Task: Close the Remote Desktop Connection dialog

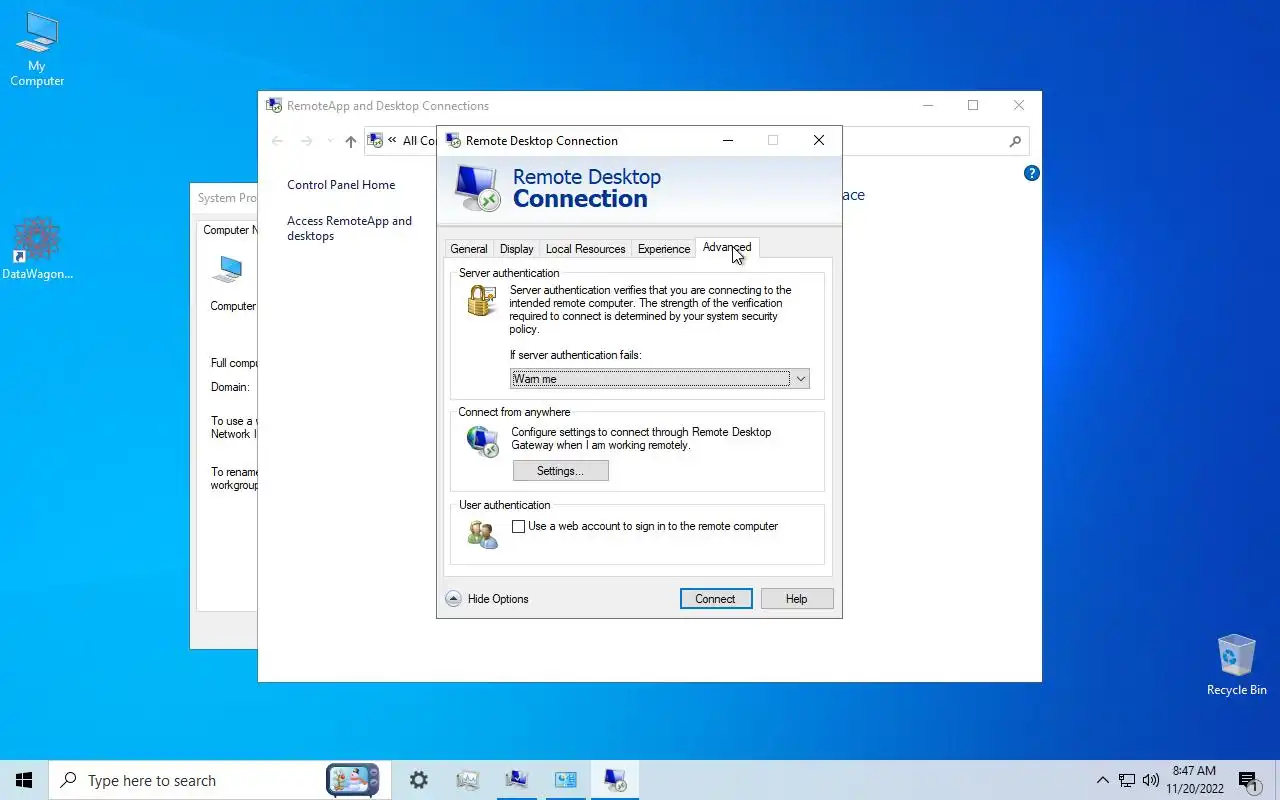Action: (x=819, y=140)
